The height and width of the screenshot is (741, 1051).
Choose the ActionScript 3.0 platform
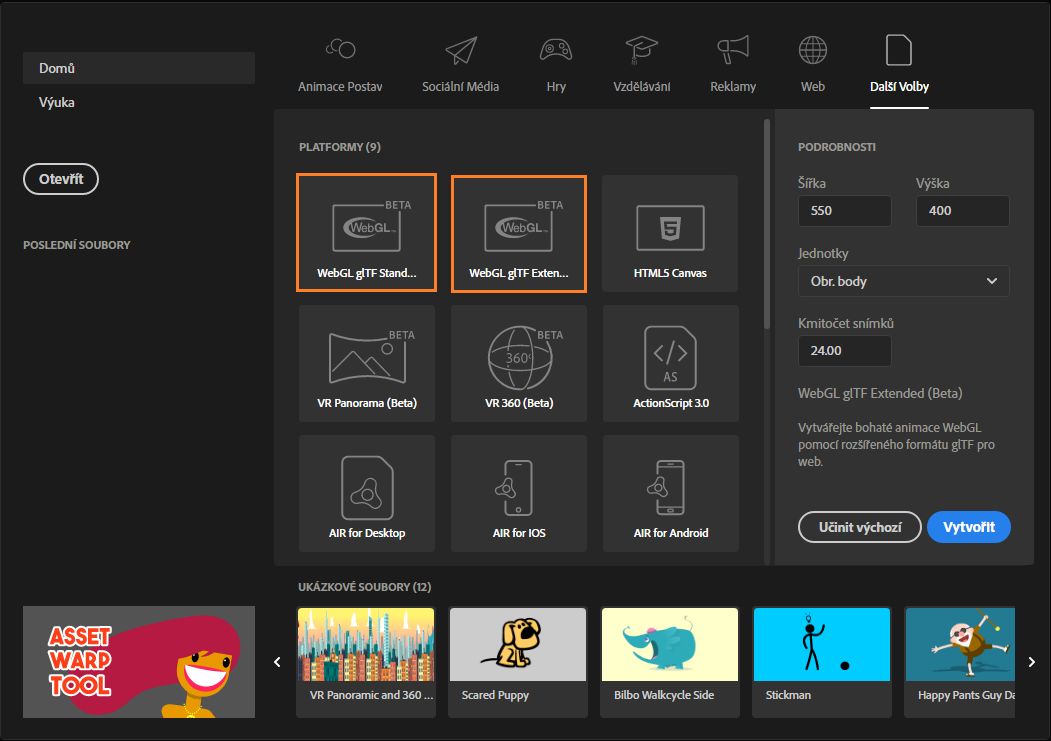(x=670, y=363)
